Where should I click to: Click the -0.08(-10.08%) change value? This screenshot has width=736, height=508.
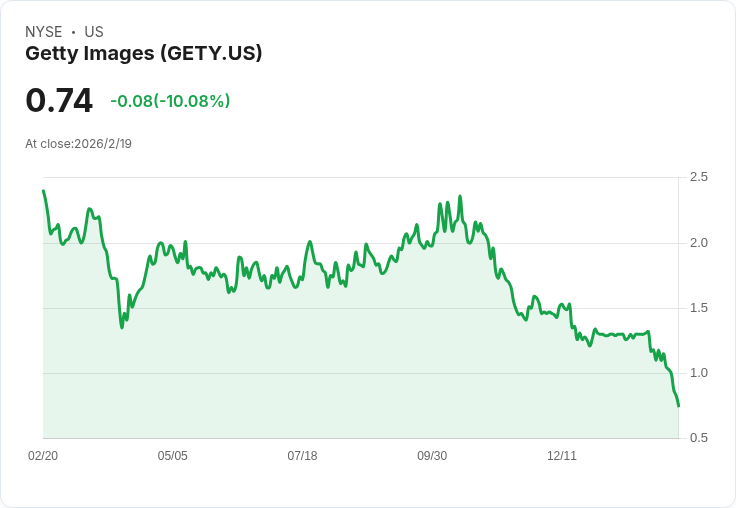[170, 101]
